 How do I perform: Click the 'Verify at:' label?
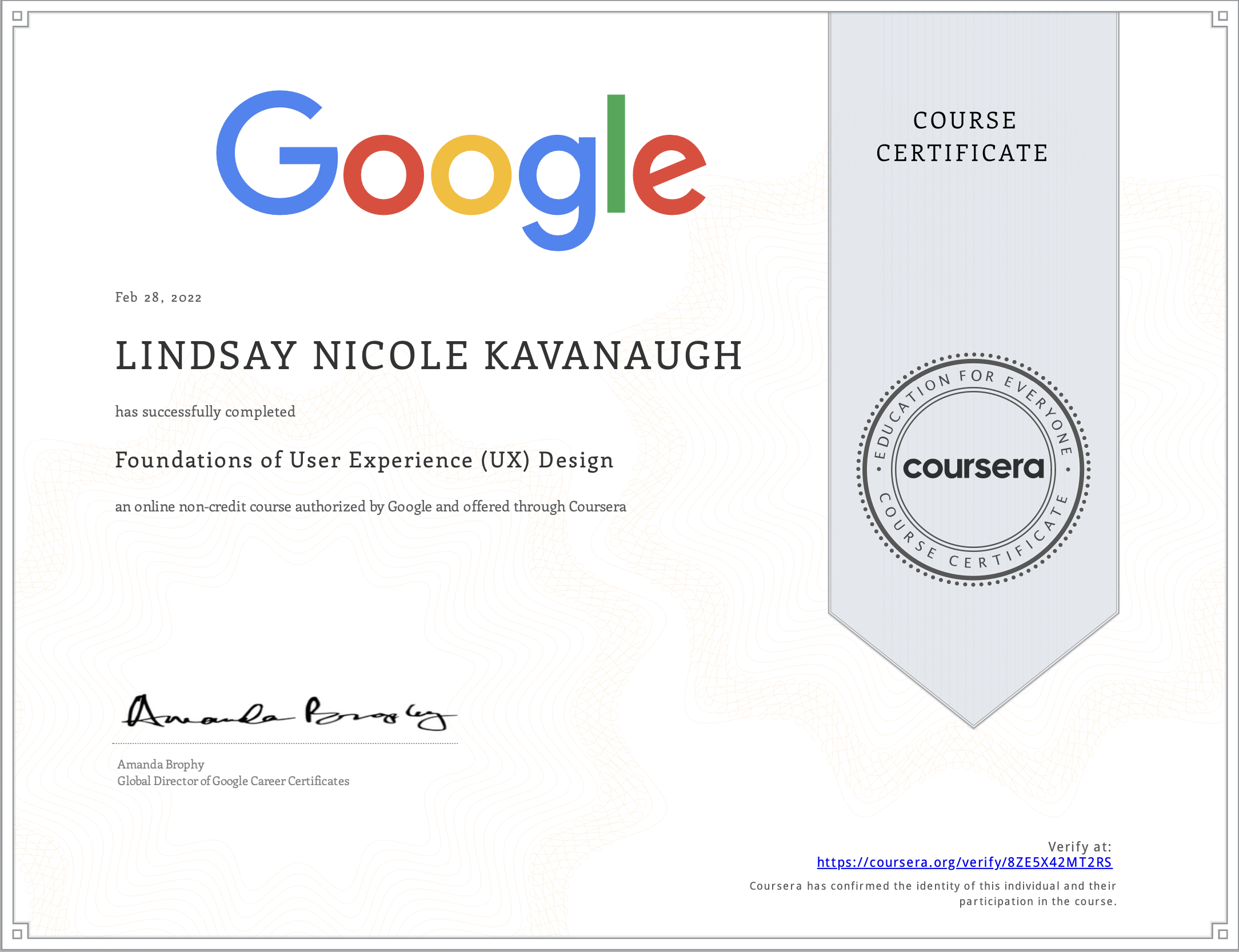click(x=1079, y=846)
